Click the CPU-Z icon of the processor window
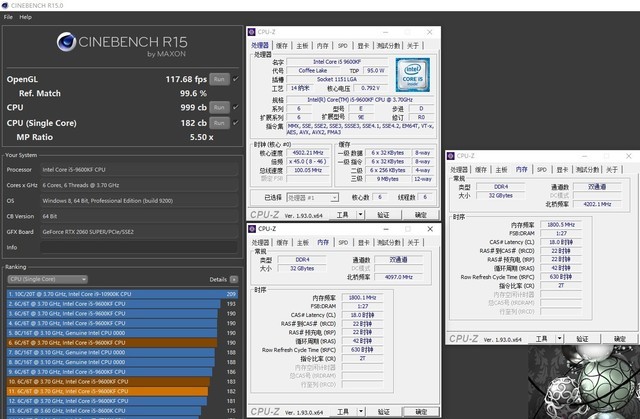The width and height of the screenshot is (640, 419). click(252, 32)
